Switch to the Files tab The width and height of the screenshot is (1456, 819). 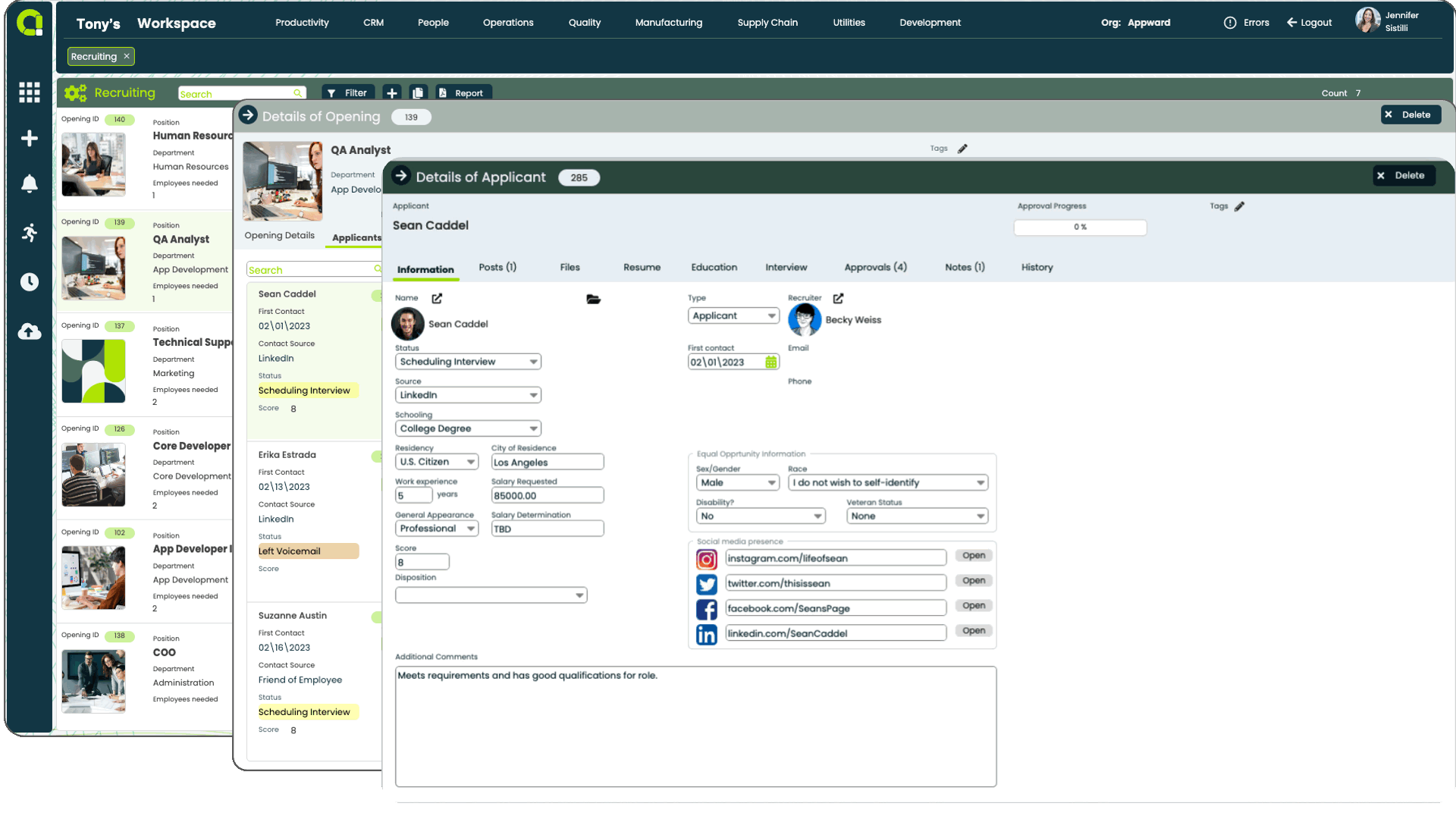click(570, 267)
